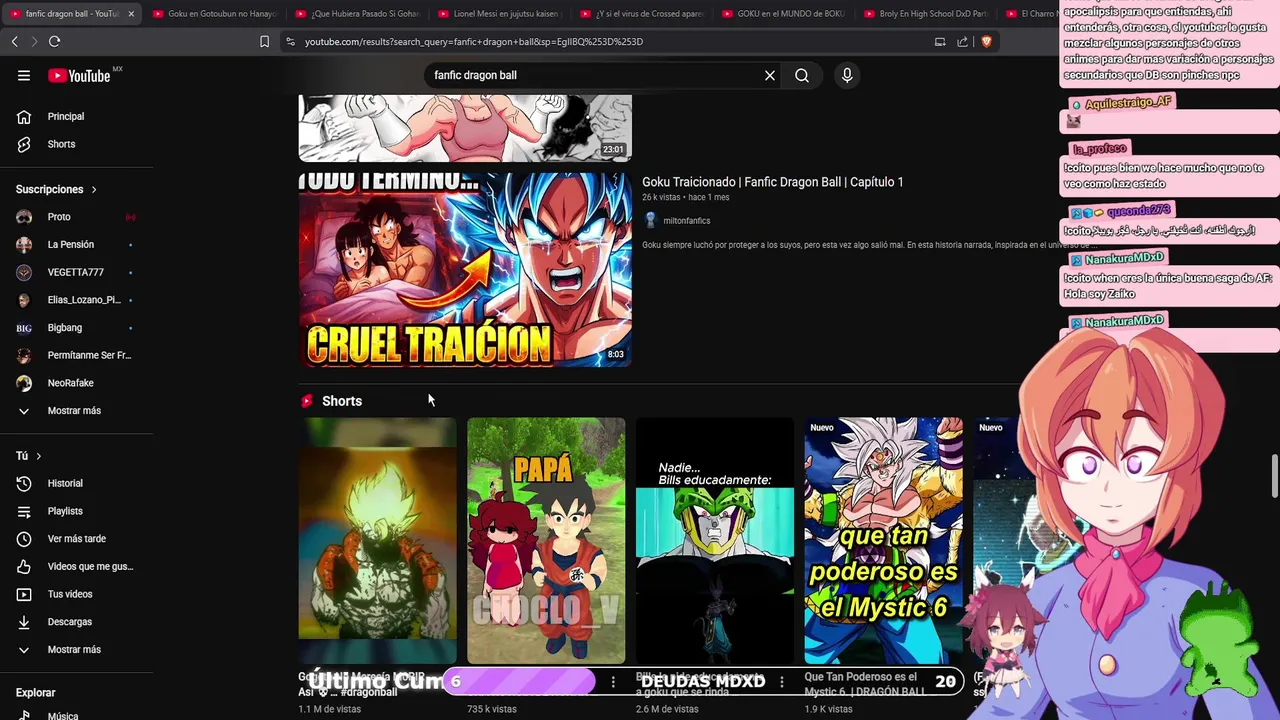Open the PAPÁ Choclo short thumbnail

coord(546,541)
